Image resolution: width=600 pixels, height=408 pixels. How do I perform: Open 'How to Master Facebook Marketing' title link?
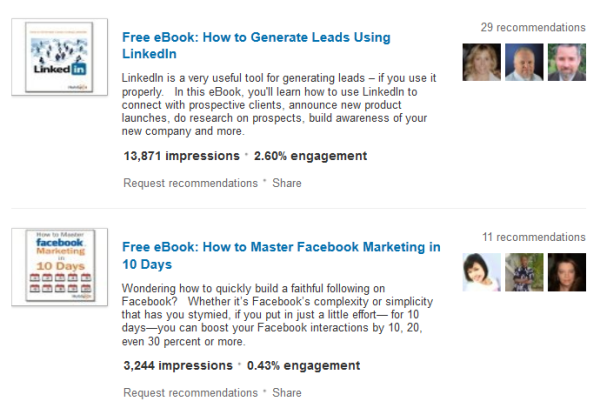280,256
